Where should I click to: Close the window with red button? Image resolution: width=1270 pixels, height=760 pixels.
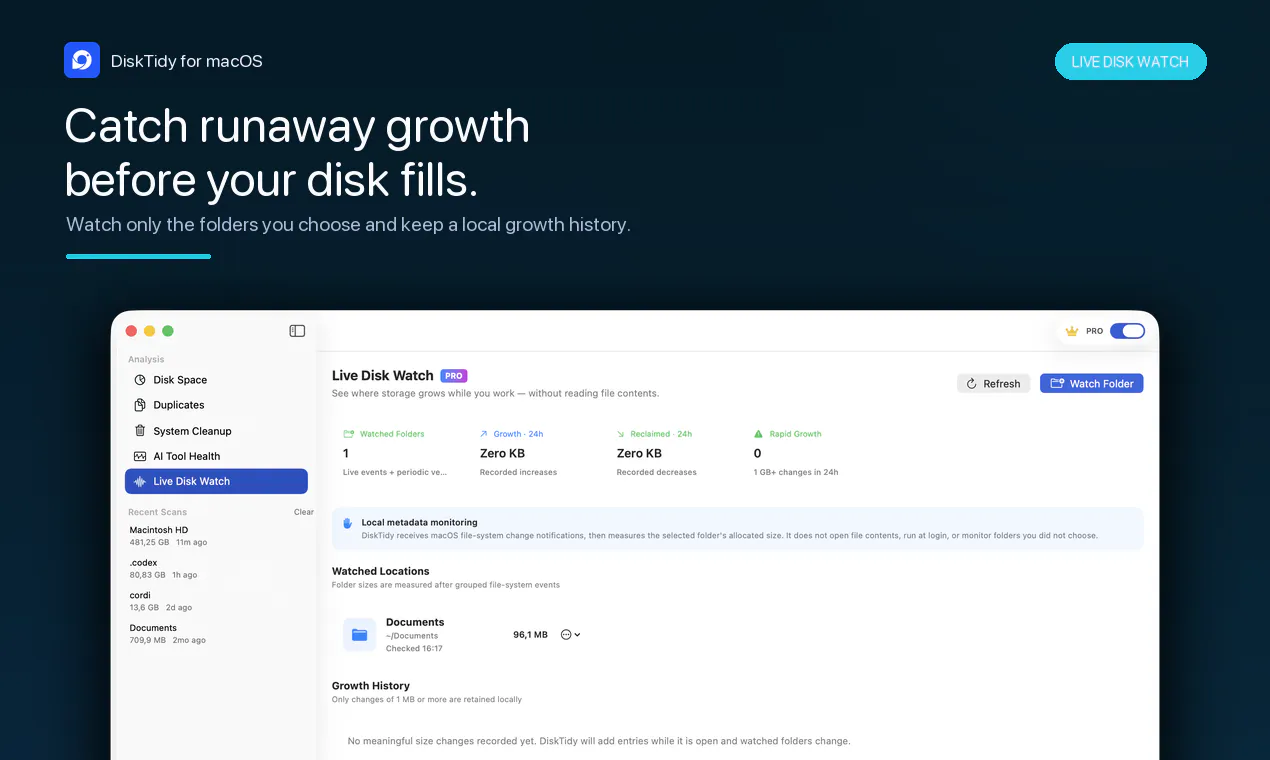coord(131,331)
